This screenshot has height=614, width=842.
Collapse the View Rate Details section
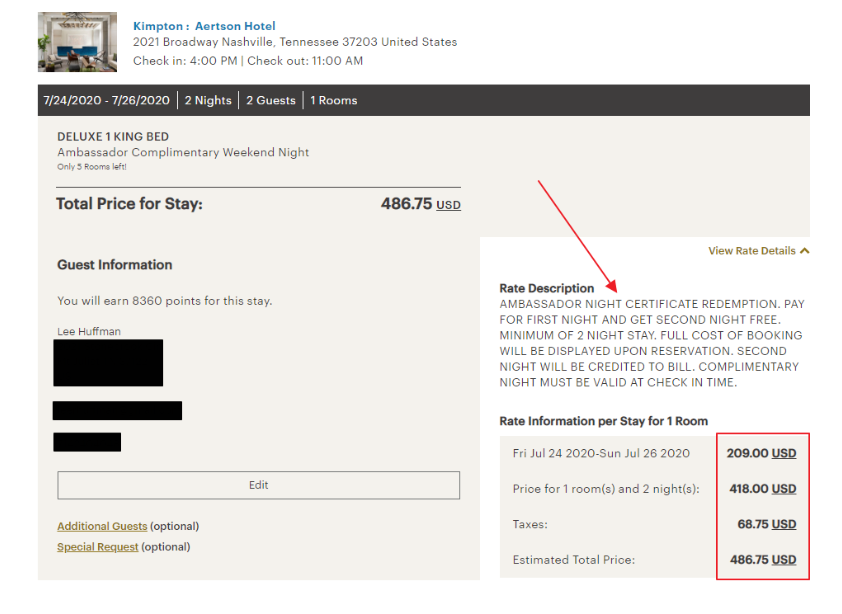(758, 251)
